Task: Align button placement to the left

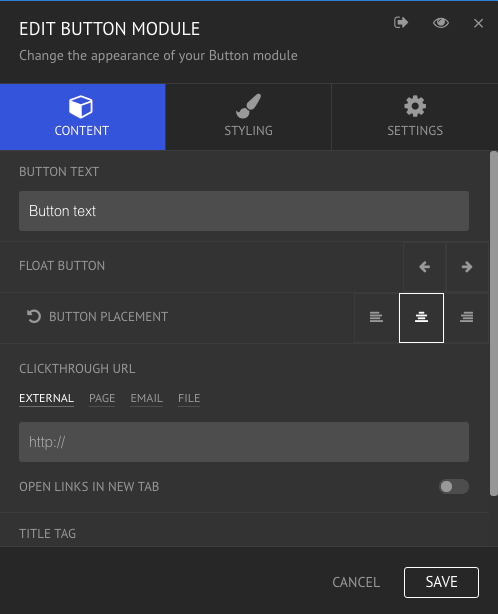Action: [x=376, y=317]
